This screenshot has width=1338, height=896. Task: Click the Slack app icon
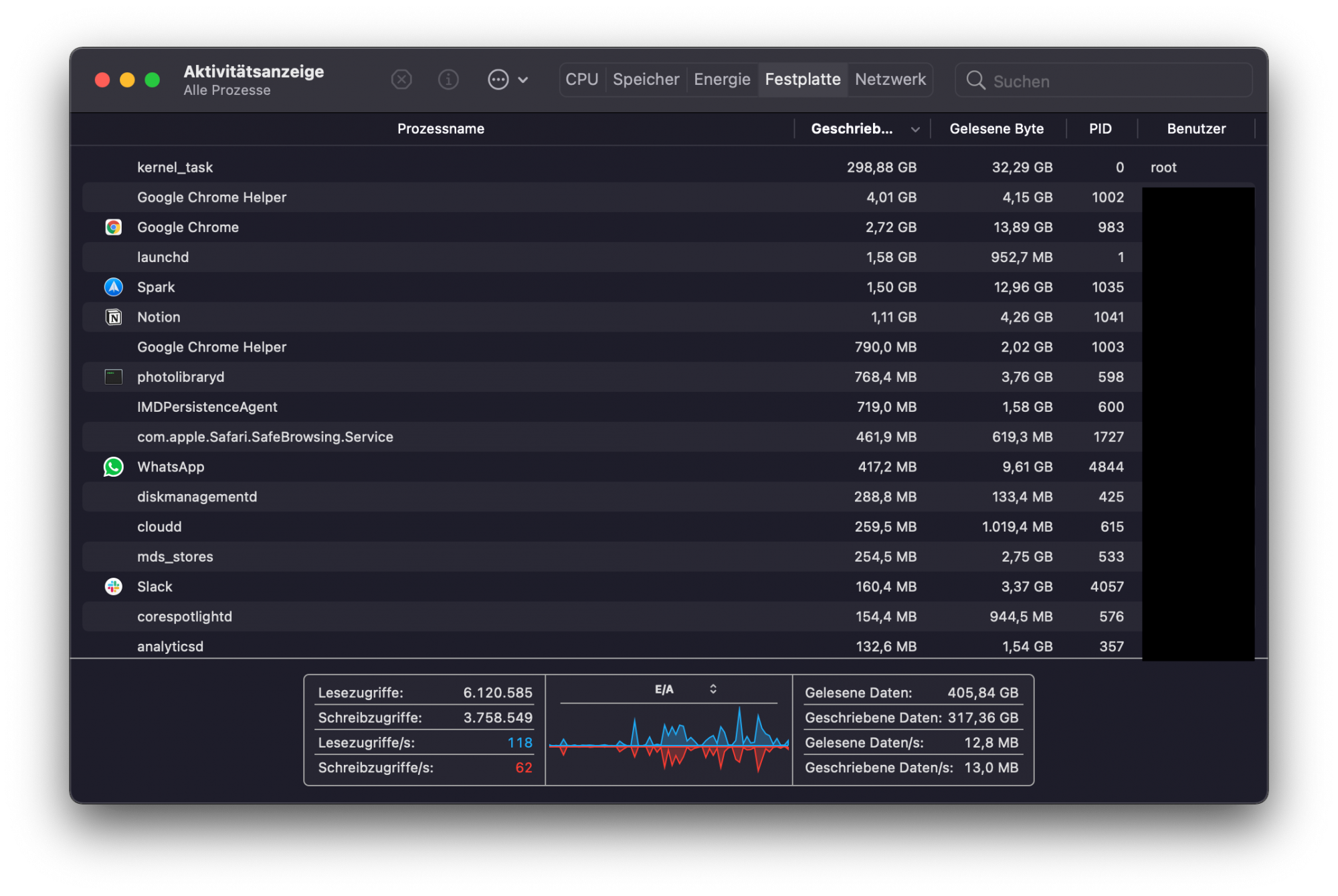coord(114,586)
